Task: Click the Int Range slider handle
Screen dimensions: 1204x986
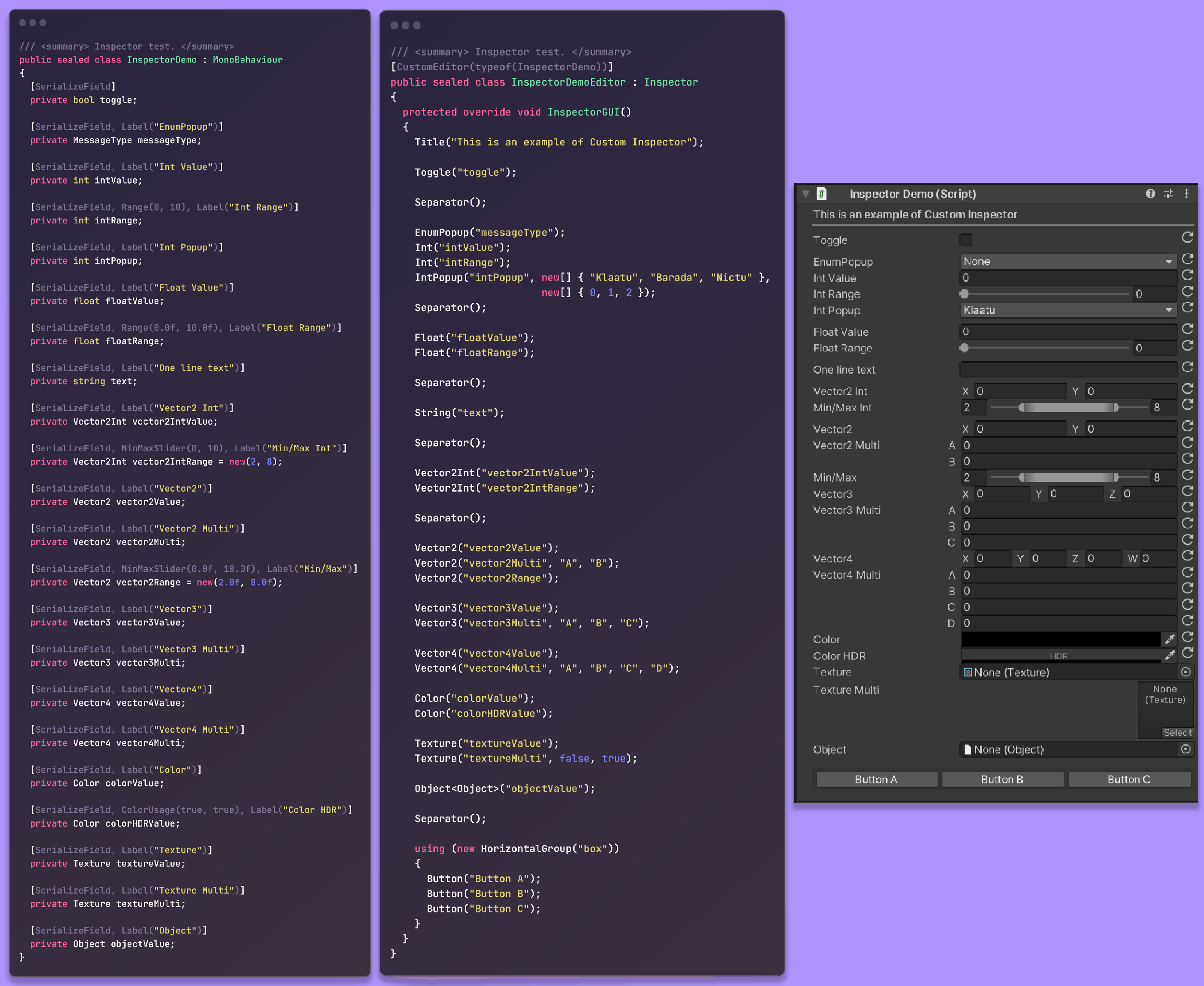Action: point(964,294)
